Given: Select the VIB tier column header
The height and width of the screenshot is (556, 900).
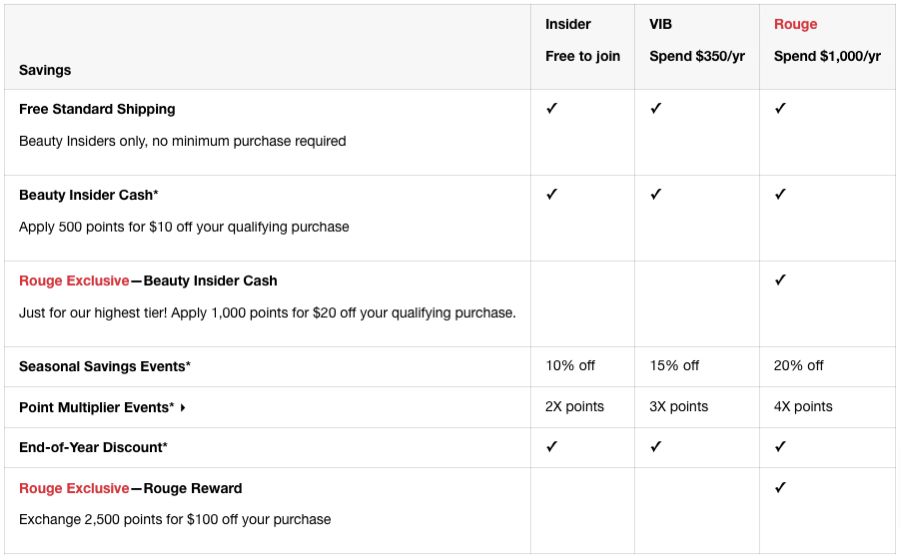Looking at the screenshot, I should coord(662,24).
